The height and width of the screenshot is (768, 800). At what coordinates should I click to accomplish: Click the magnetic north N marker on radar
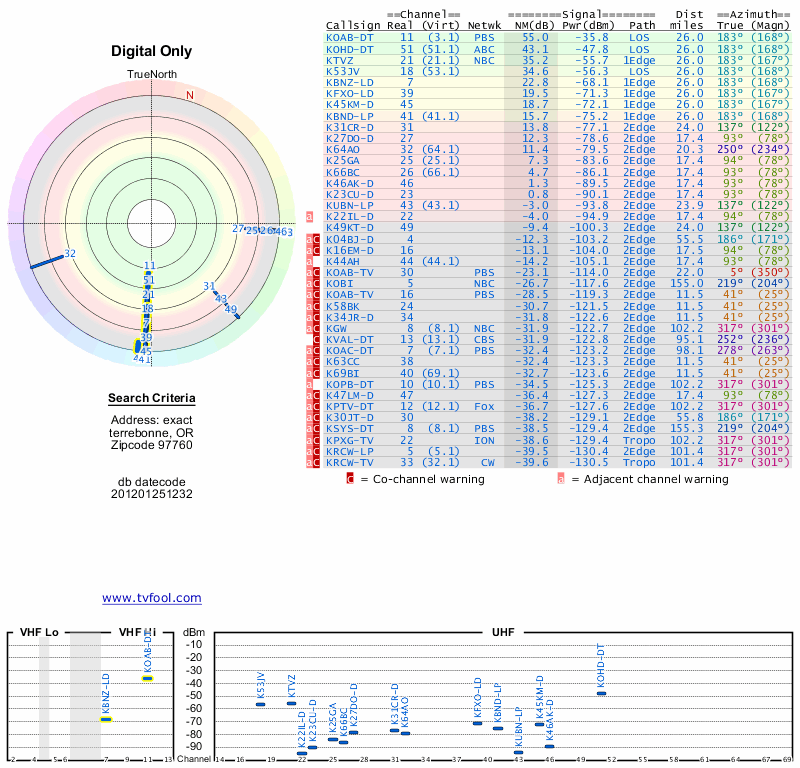(190, 95)
